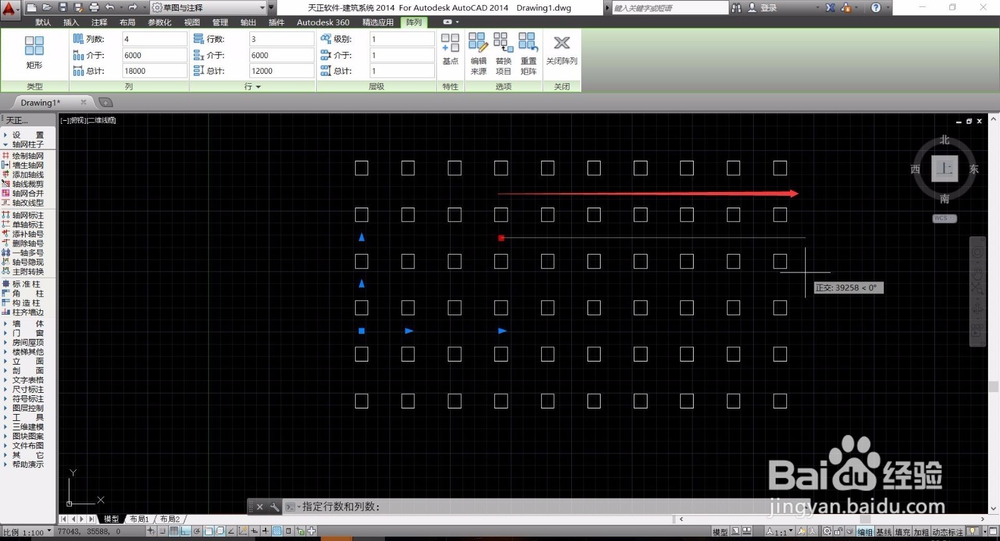Click the 替换项目 replace item icon
This screenshot has width=1000, height=541.
[x=503, y=54]
